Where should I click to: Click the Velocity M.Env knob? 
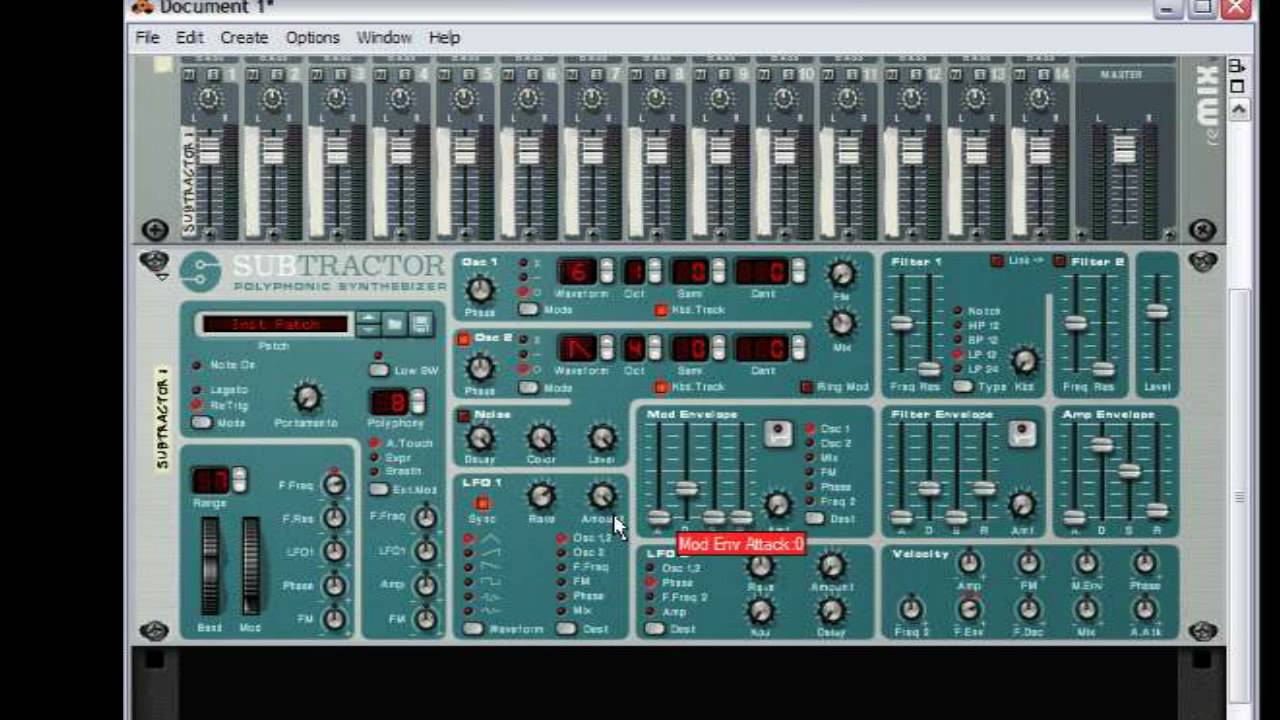pos(1086,564)
